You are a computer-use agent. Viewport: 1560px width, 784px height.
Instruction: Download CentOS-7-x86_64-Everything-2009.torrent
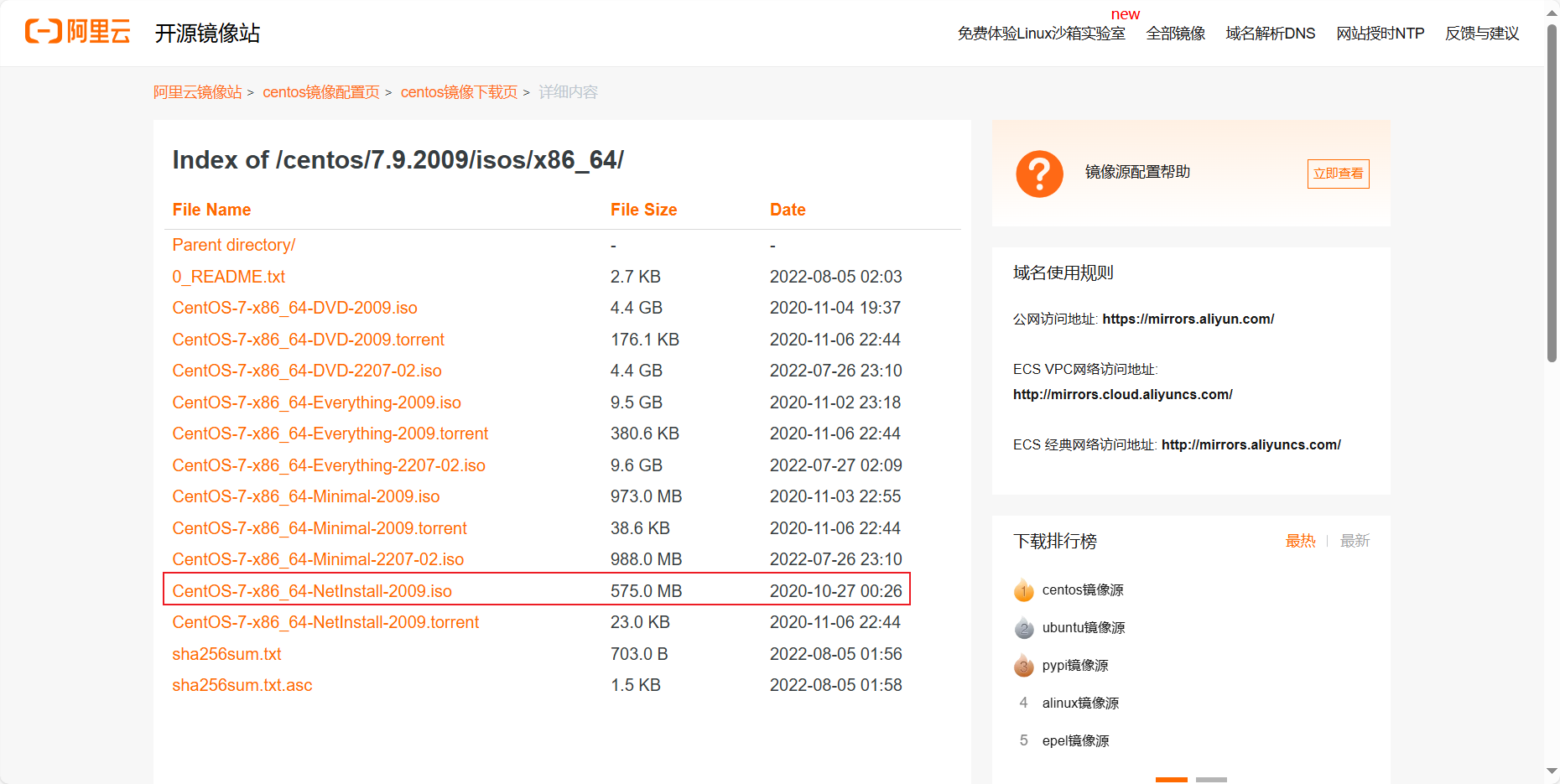tap(330, 434)
